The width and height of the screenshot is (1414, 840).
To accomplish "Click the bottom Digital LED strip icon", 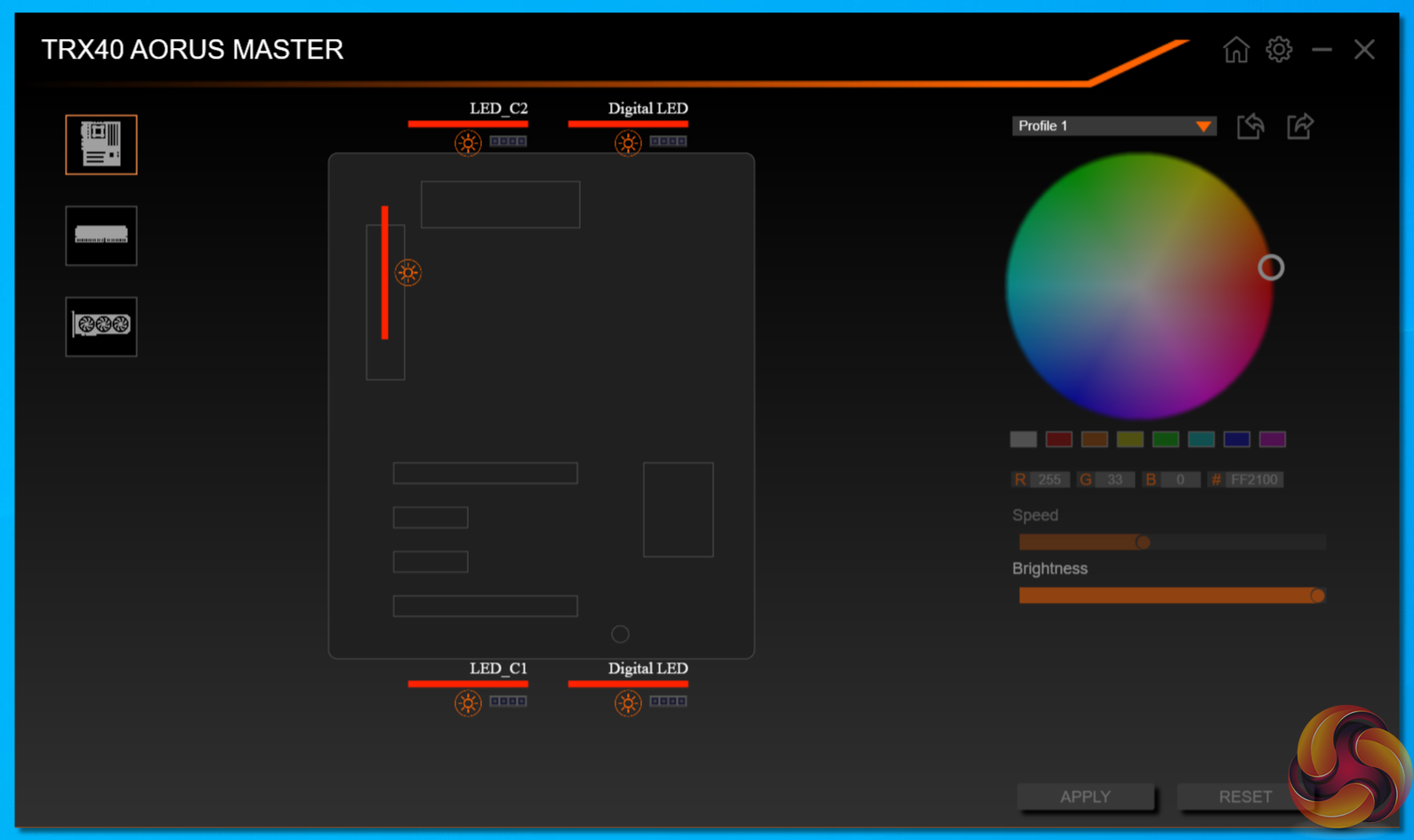I will (x=668, y=701).
